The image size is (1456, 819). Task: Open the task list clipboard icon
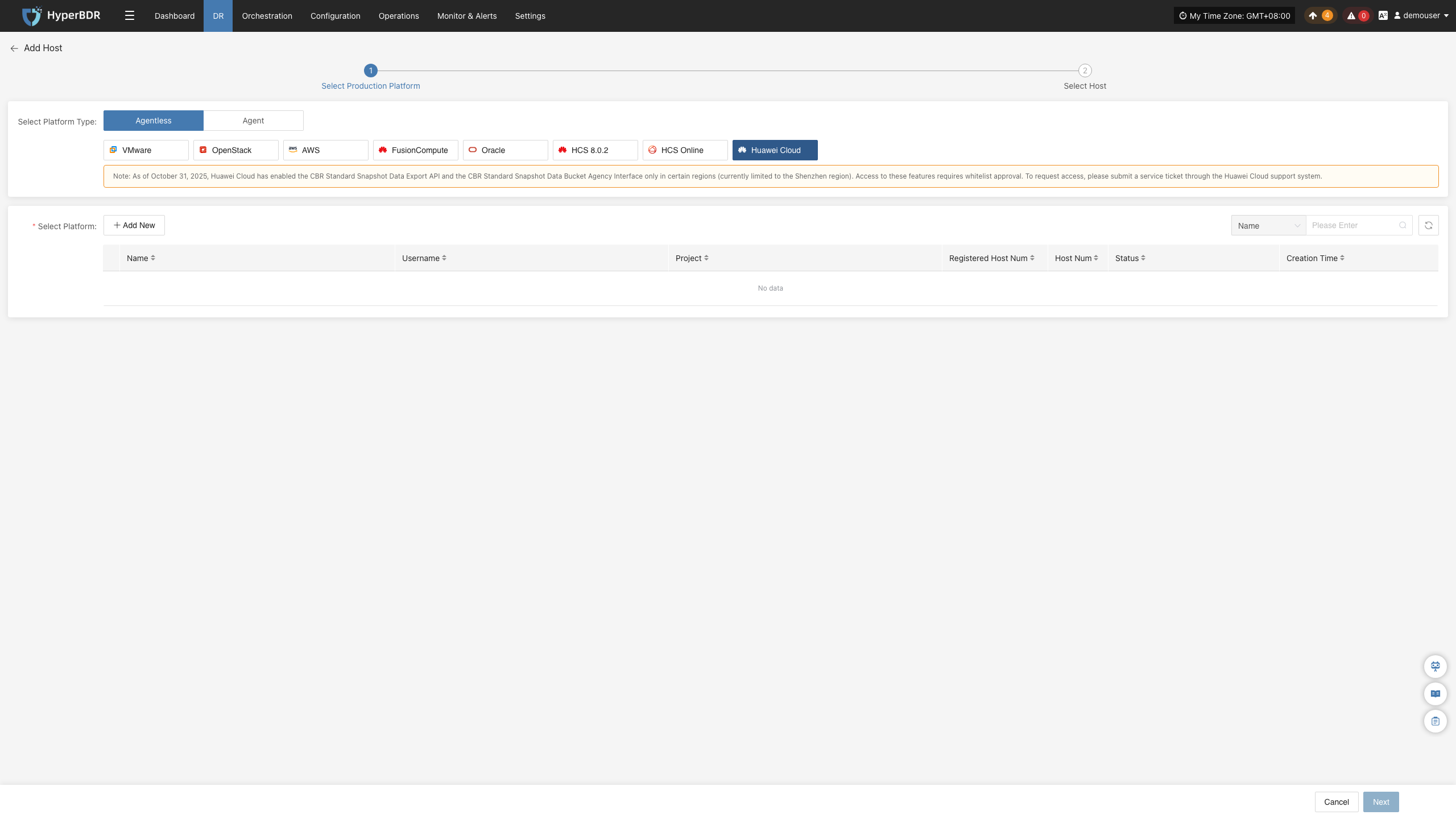(1436, 721)
